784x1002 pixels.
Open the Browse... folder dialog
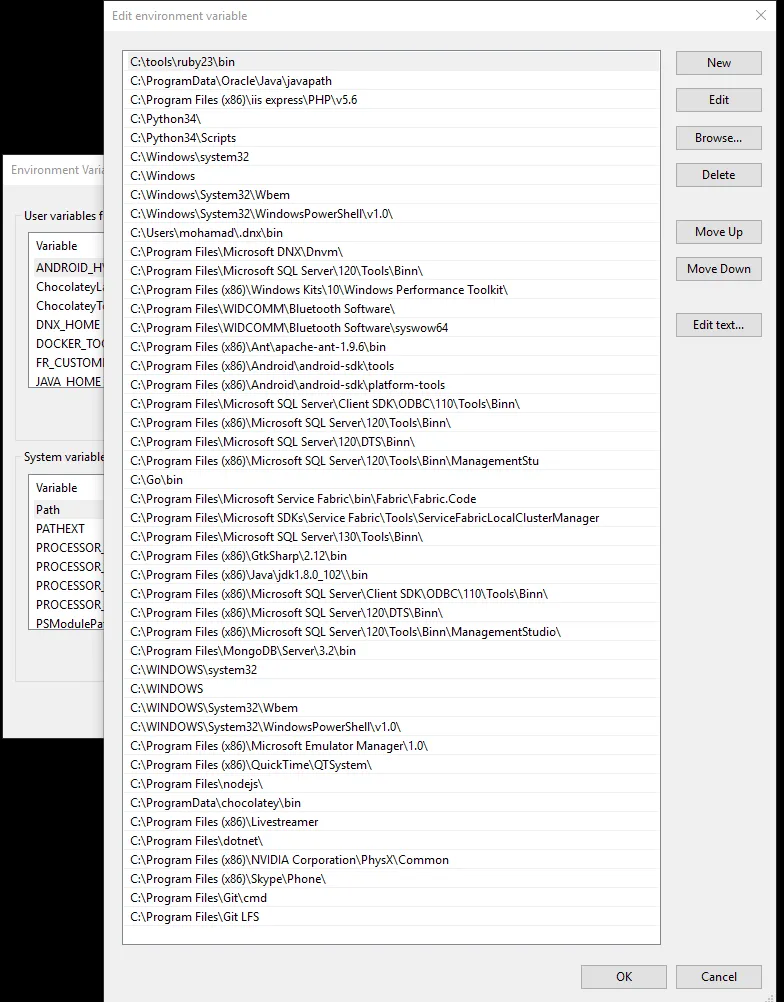click(x=718, y=137)
